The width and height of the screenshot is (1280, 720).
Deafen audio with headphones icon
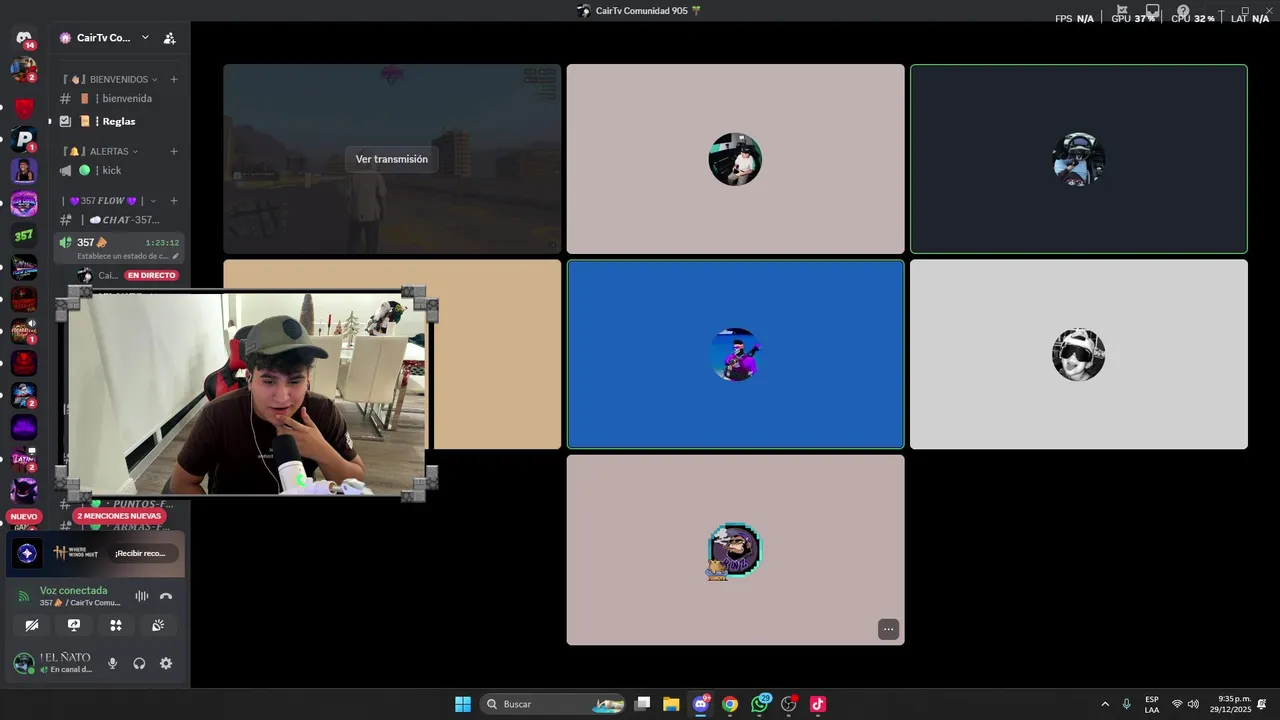pyautogui.click(x=139, y=663)
